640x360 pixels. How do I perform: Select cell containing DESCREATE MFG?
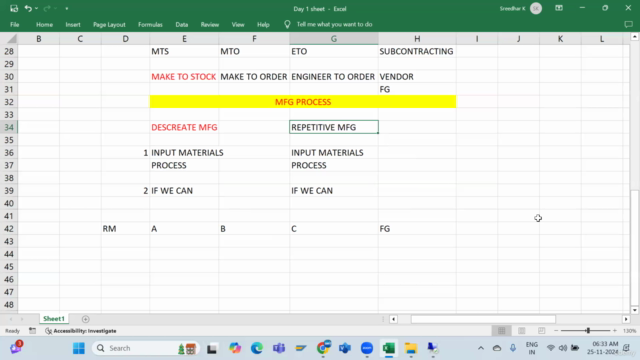tap(184, 127)
